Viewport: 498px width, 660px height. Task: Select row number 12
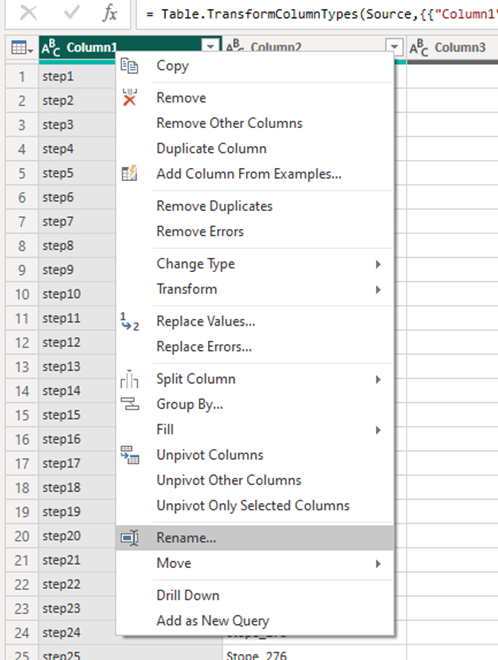22,343
